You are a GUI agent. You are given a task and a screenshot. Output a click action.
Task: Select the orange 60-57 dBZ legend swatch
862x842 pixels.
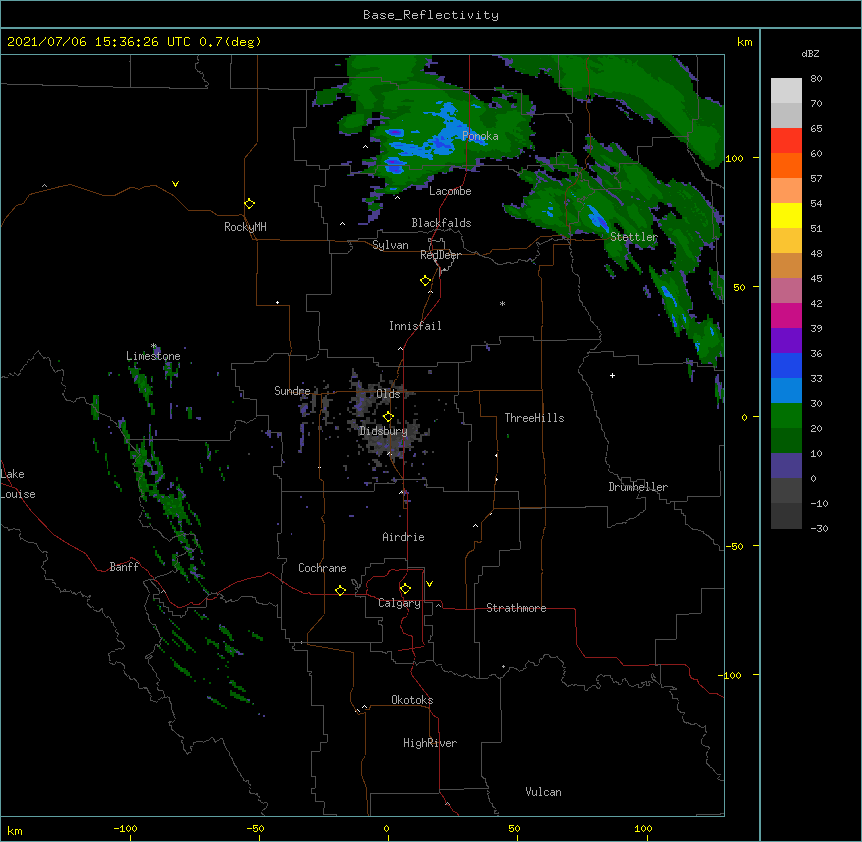pyautogui.click(x=786, y=165)
